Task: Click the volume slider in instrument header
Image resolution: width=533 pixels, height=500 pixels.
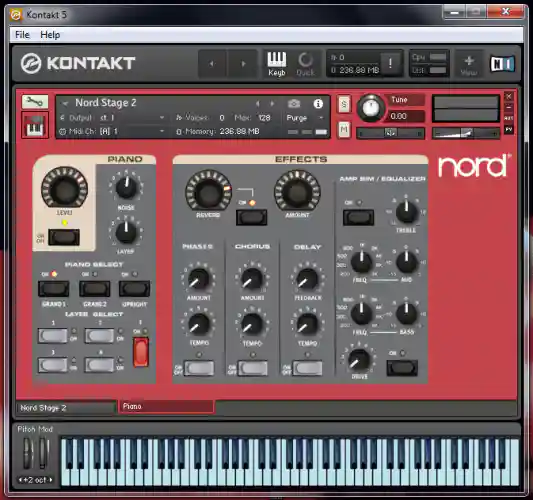Action: [466, 133]
